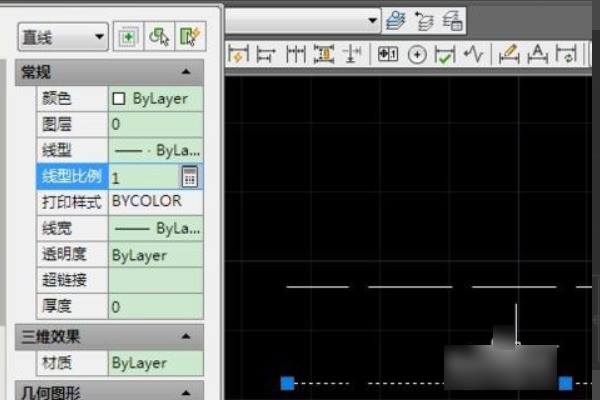
Task: Expand or collapse the 几何图形 section
Action: pyautogui.click(x=186, y=392)
